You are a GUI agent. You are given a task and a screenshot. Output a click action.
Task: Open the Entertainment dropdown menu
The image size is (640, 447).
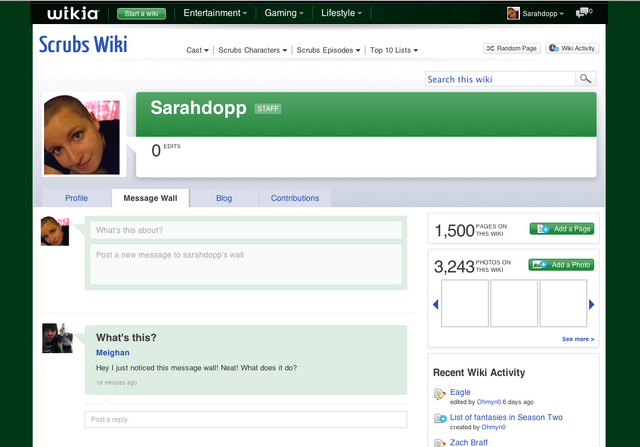[215, 13]
